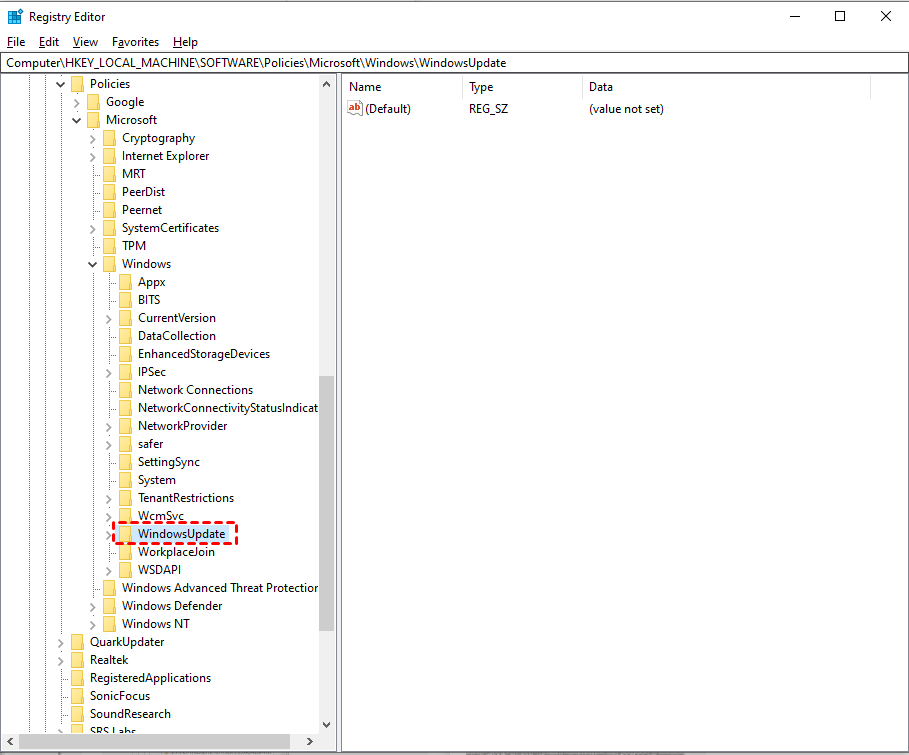Viewport: 909px width, 755px height.
Task: Expand the safer key
Action: click(108, 444)
